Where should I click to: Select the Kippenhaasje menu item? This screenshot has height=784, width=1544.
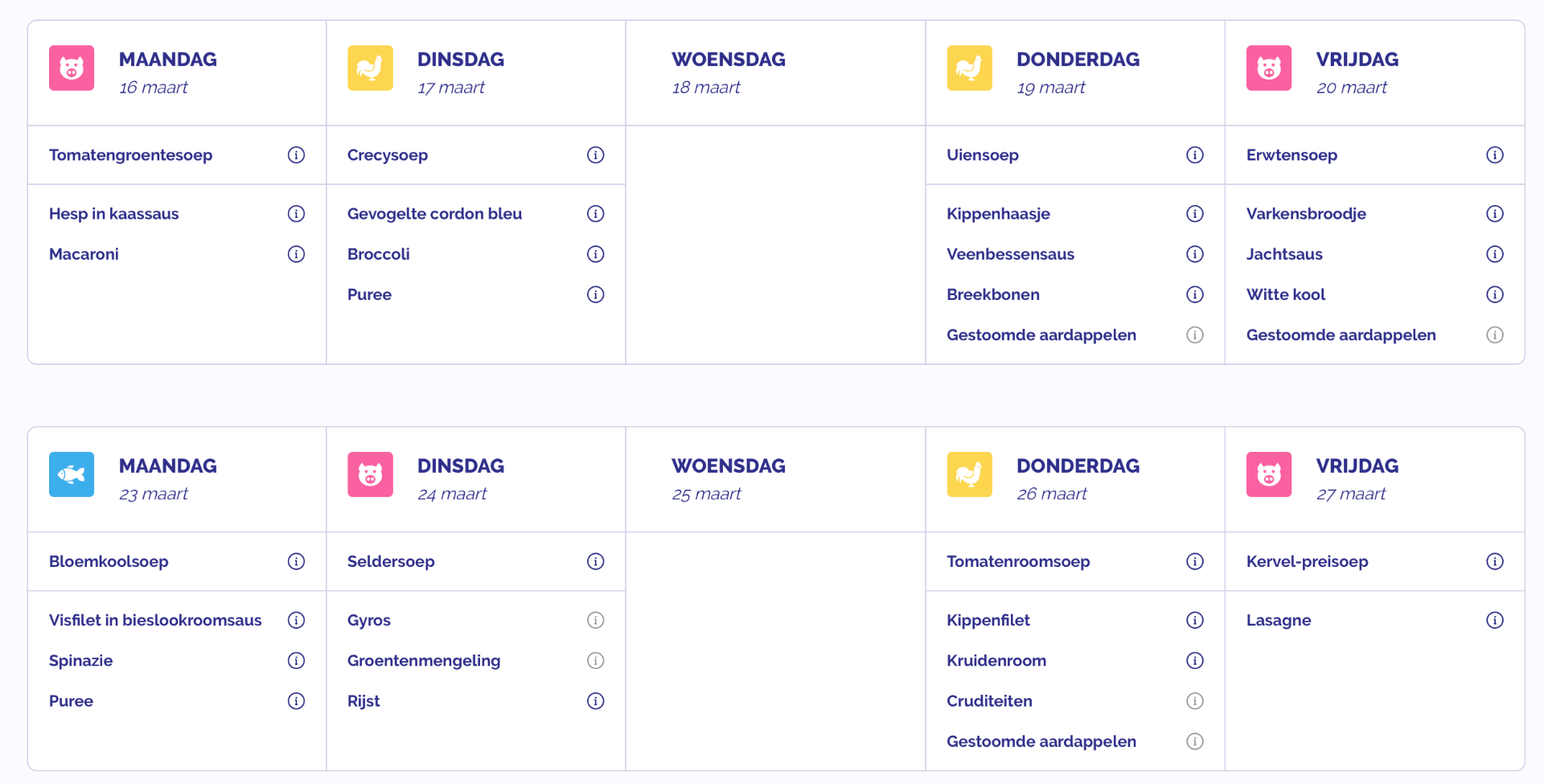pyautogui.click(x=998, y=214)
